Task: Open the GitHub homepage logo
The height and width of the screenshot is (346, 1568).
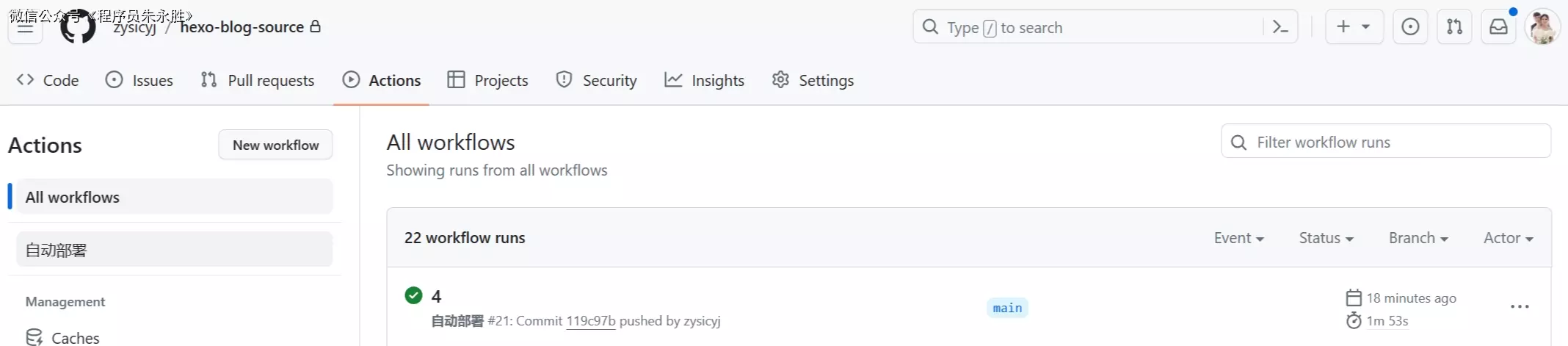Action: (x=78, y=27)
